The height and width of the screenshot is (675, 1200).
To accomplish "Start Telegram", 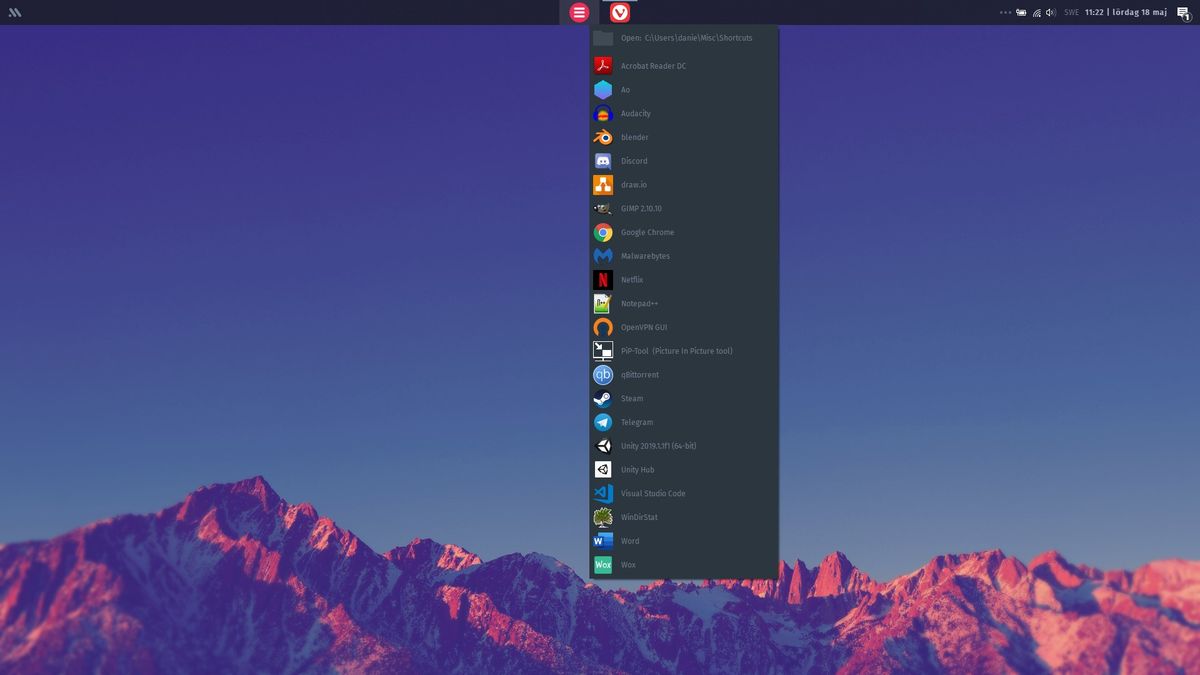I will click(x=635, y=422).
